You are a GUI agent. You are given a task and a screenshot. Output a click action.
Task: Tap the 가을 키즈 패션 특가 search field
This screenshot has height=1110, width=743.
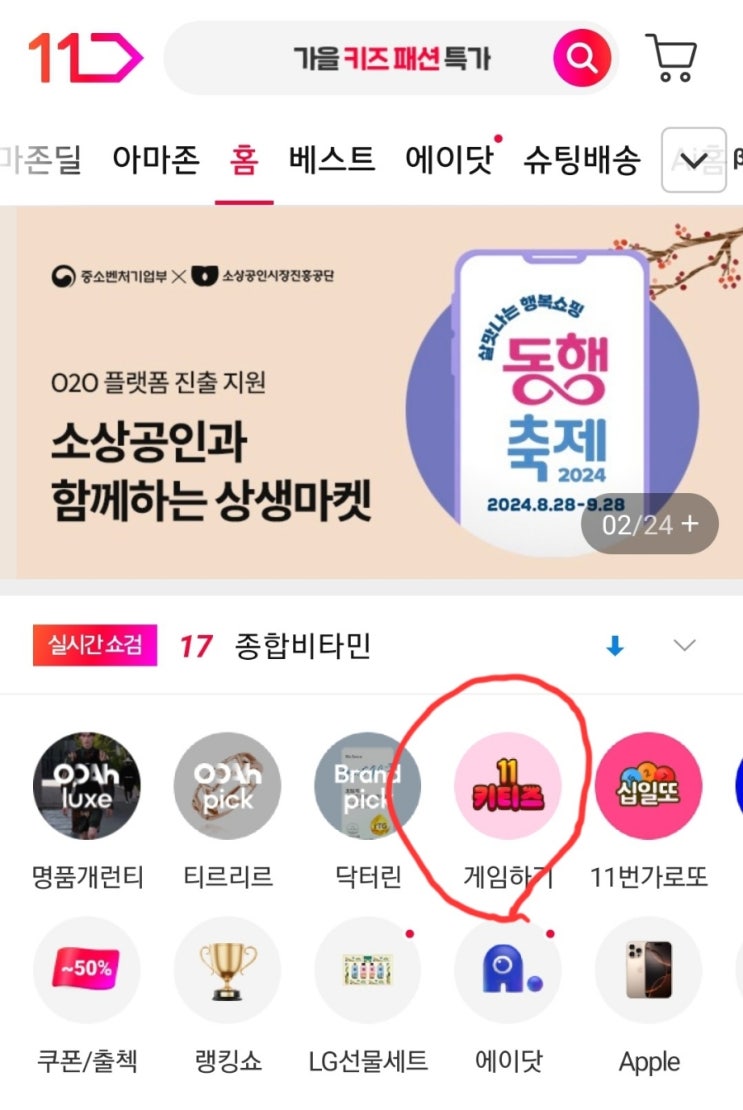coord(357,58)
